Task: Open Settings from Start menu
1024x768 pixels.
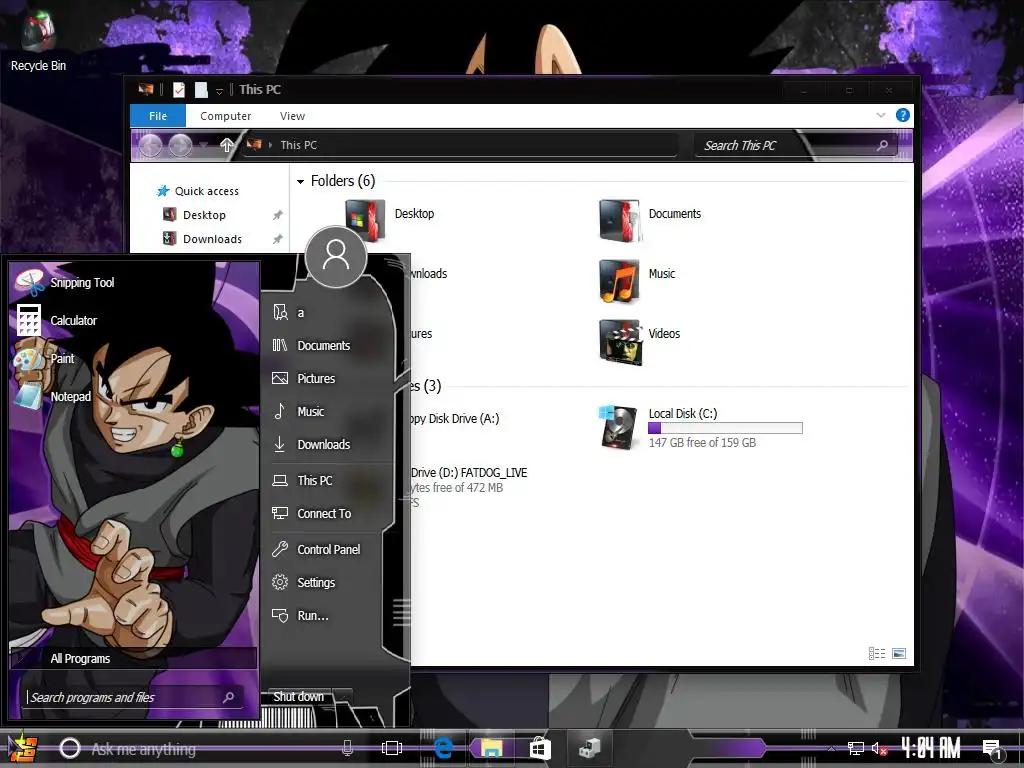Action: click(x=303, y=582)
